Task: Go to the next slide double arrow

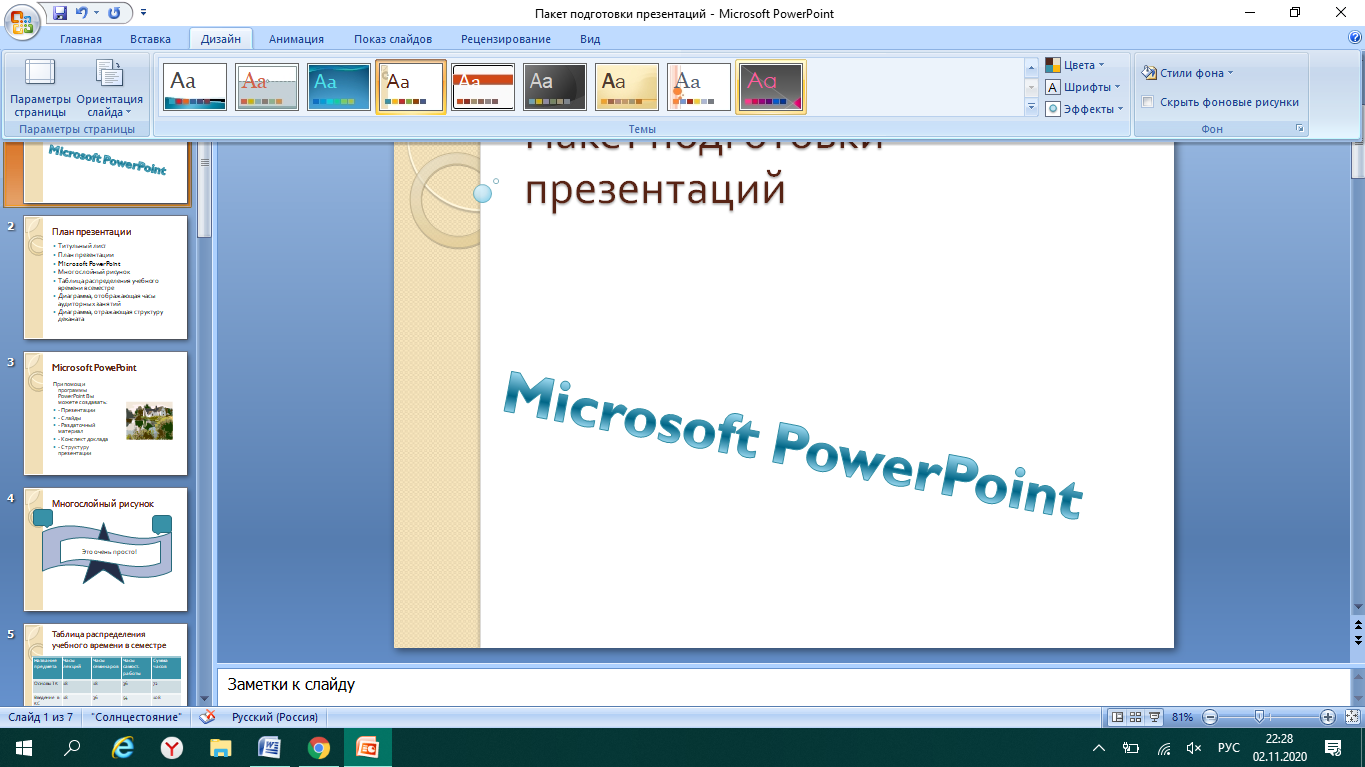Action: click(1358, 639)
